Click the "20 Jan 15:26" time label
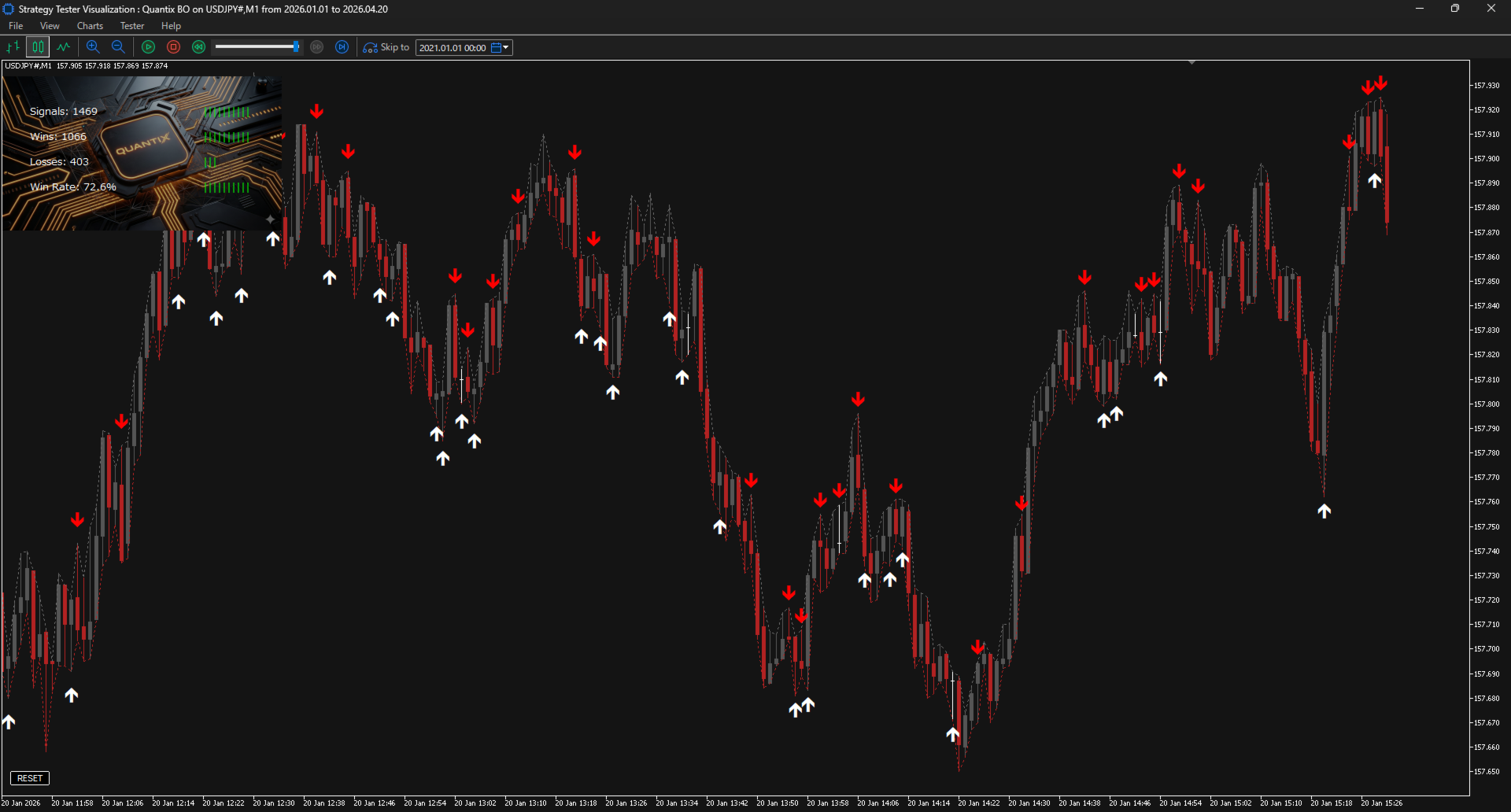This screenshot has width=1511, height=812. tap(1382, 803)
